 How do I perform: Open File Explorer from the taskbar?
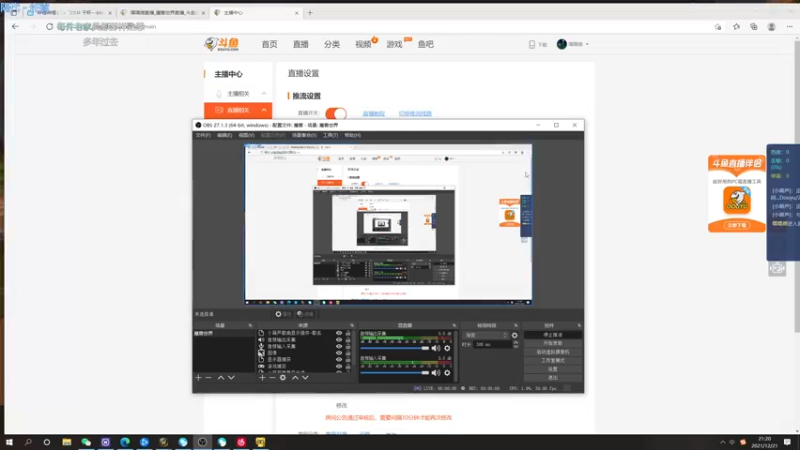[67, 442]
